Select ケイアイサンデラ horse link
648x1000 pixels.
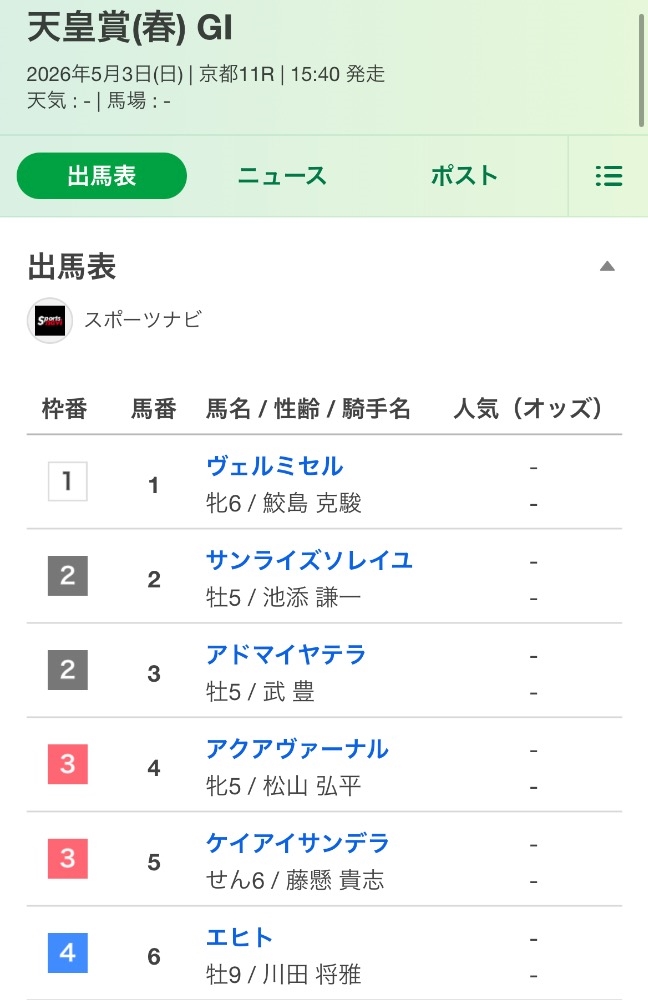click(298, 843)
